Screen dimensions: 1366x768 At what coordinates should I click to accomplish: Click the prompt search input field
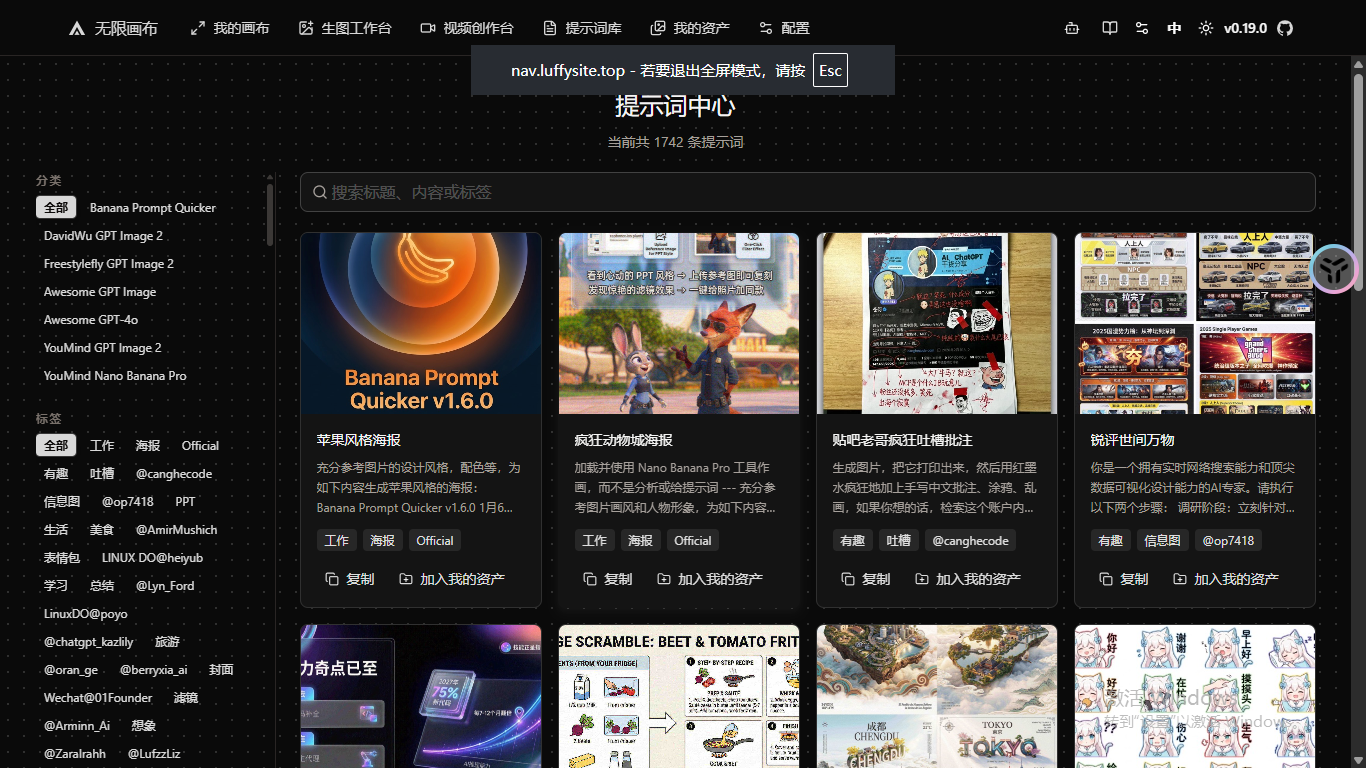(x=808, y=192)
